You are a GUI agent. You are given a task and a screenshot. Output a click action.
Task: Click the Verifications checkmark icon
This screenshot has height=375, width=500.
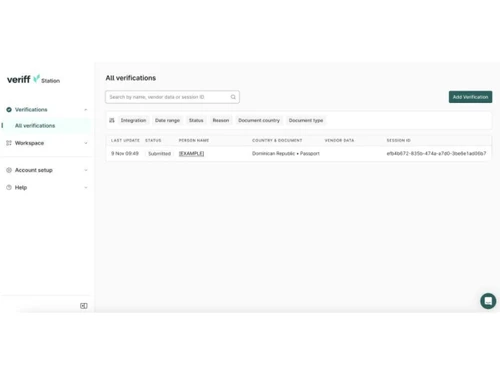coord(9,110)
